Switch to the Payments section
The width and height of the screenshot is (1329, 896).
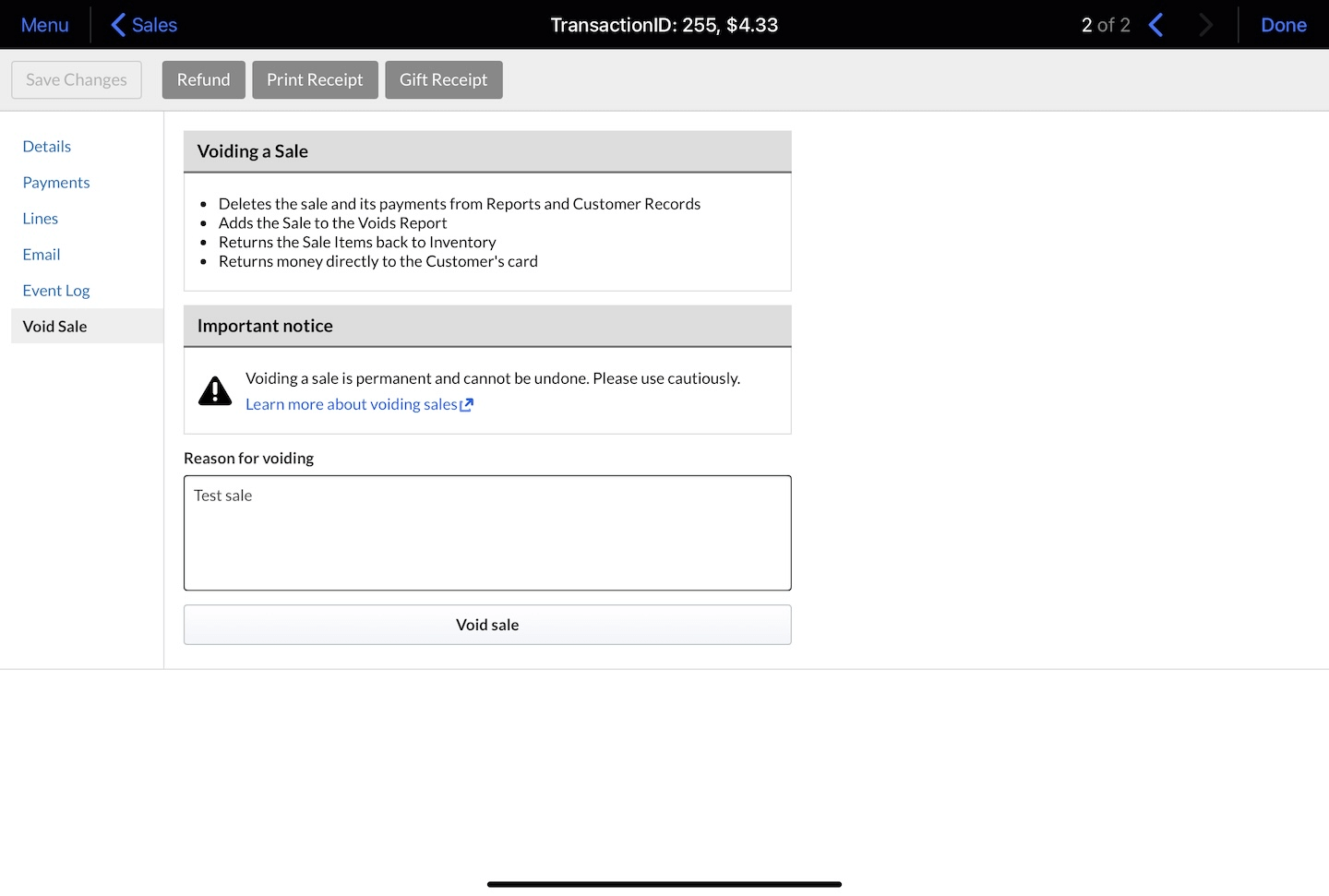56,183
